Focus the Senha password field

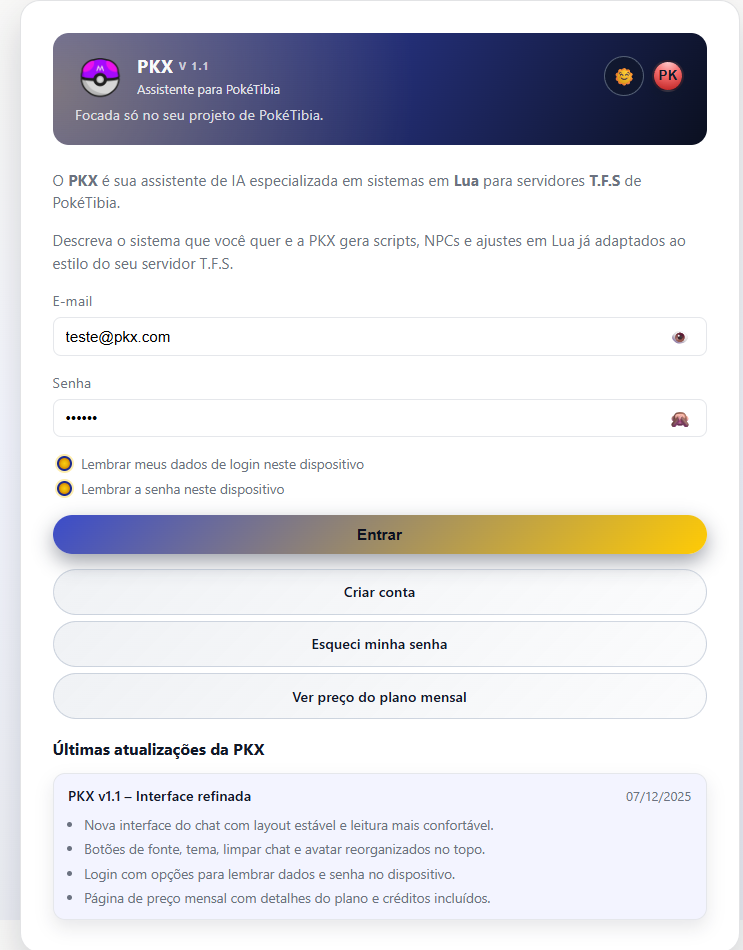click(x=360, y=418)
